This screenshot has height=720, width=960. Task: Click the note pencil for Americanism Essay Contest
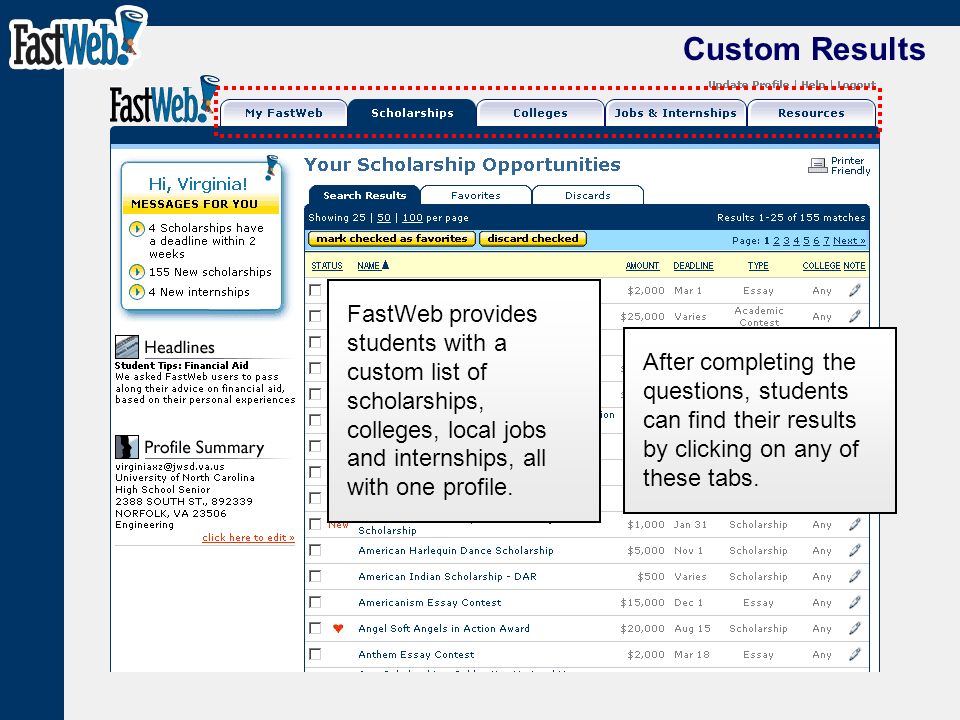pos(855,602)
